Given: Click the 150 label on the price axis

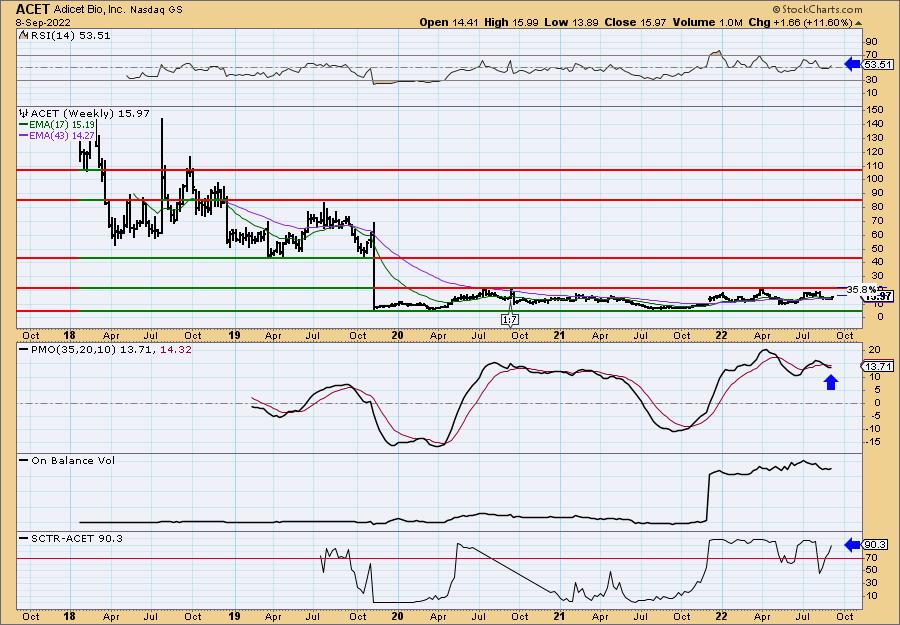Looking at the screenshot, I should coord(875,110).
